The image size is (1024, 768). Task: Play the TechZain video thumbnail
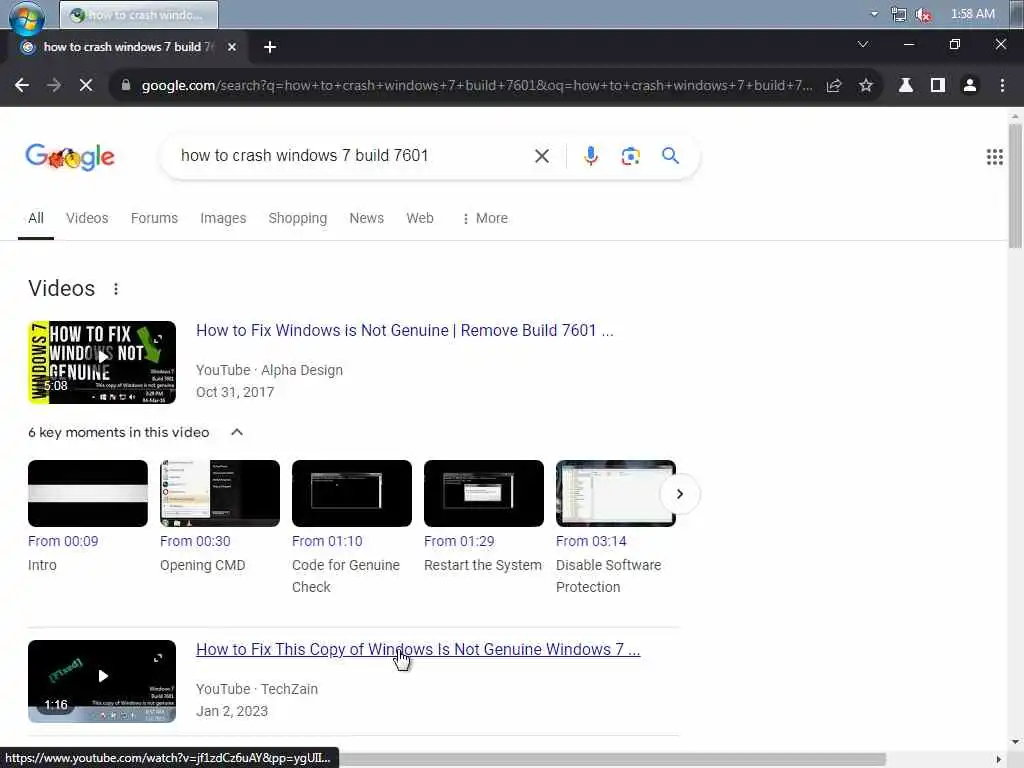[x=102, y=681]
